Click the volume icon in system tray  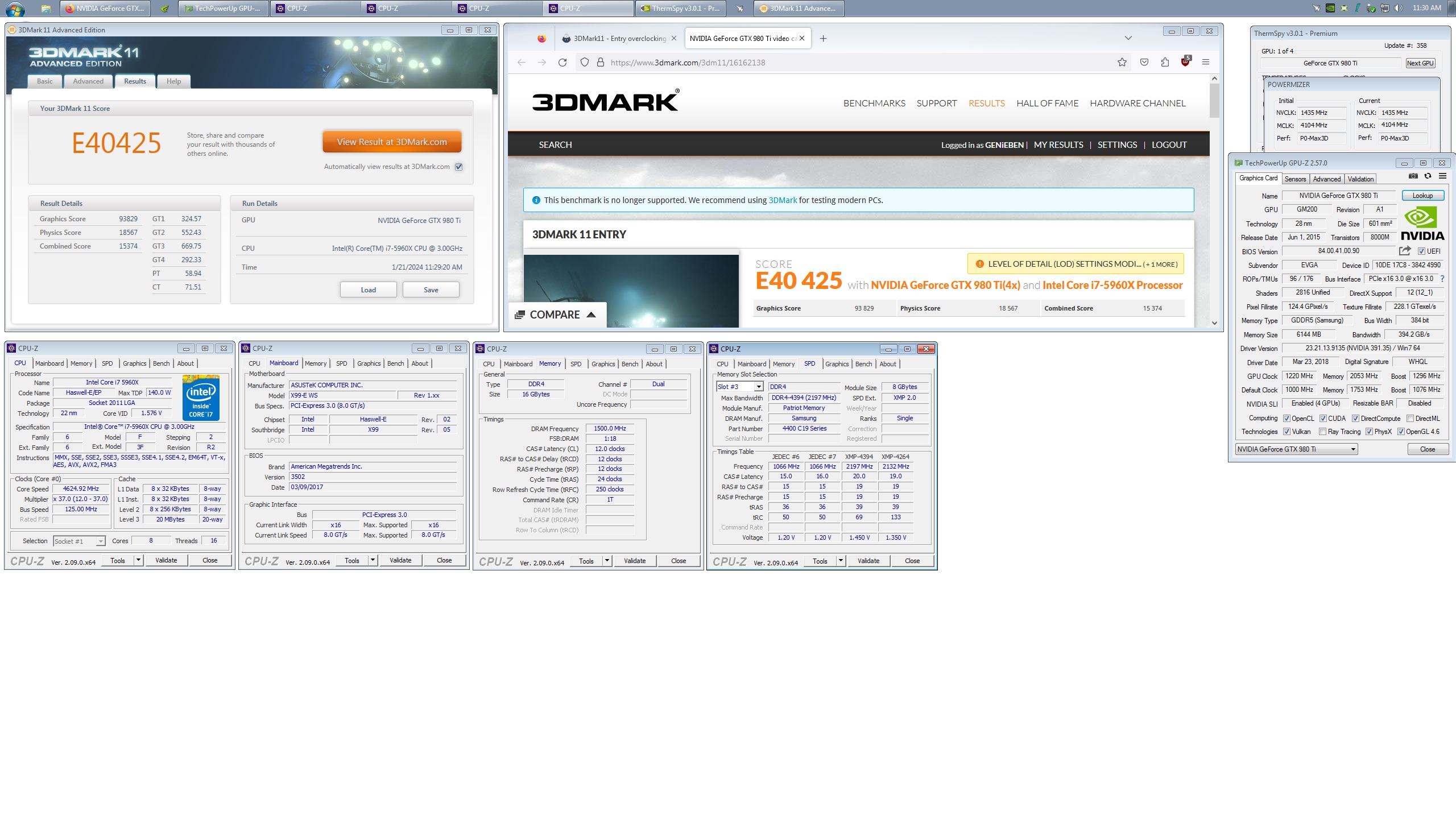1399,8
